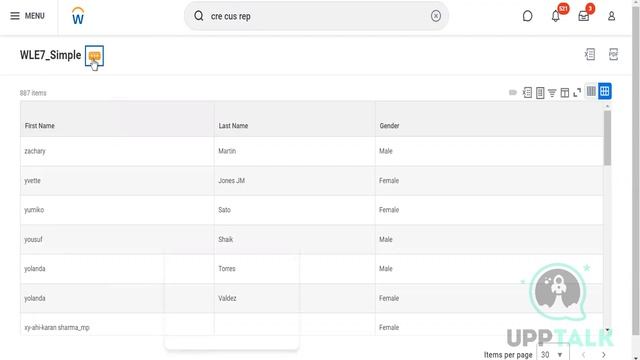Click the Workday home logo
Screen dimensions: 640x360
pos(78,16)
